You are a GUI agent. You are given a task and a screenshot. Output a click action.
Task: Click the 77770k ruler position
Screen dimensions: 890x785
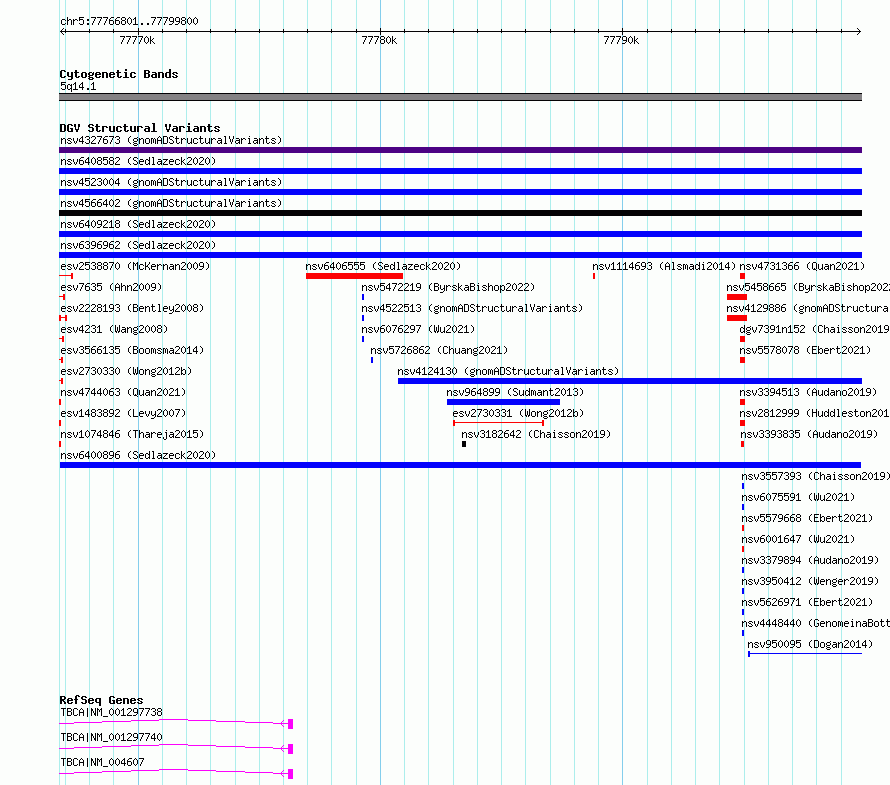[x=137, y=40]
